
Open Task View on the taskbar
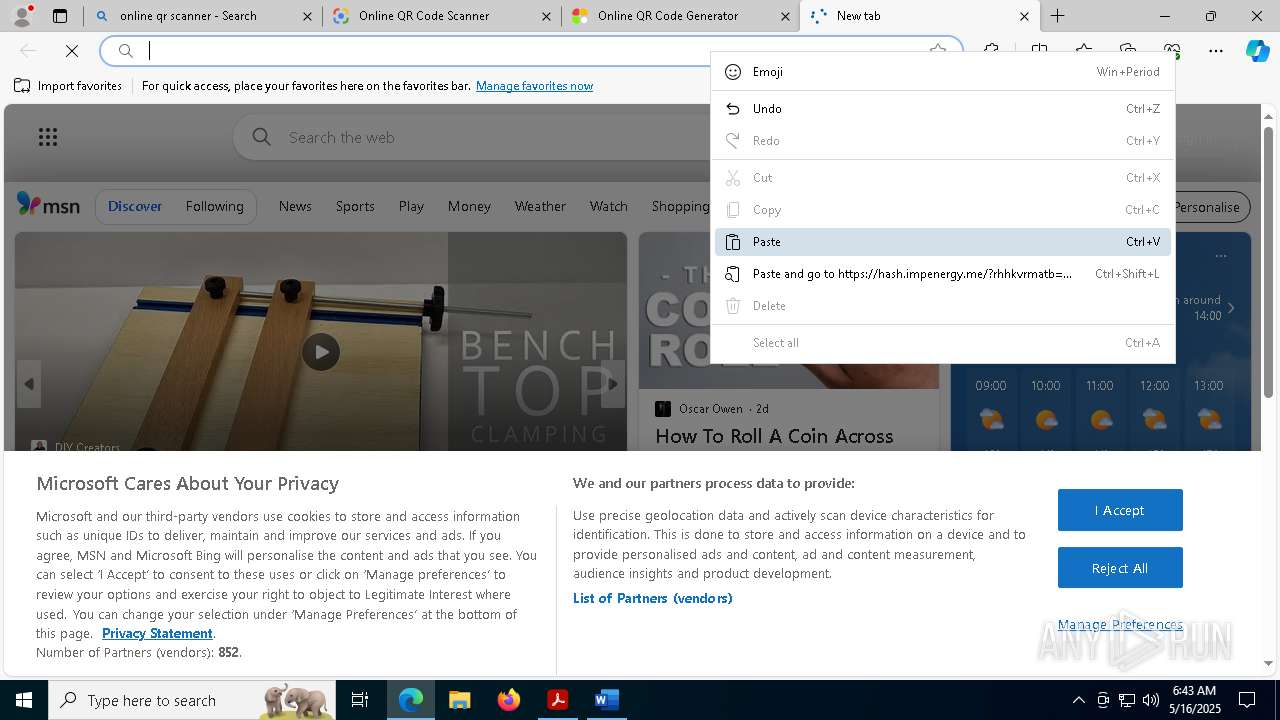point(361,700)
